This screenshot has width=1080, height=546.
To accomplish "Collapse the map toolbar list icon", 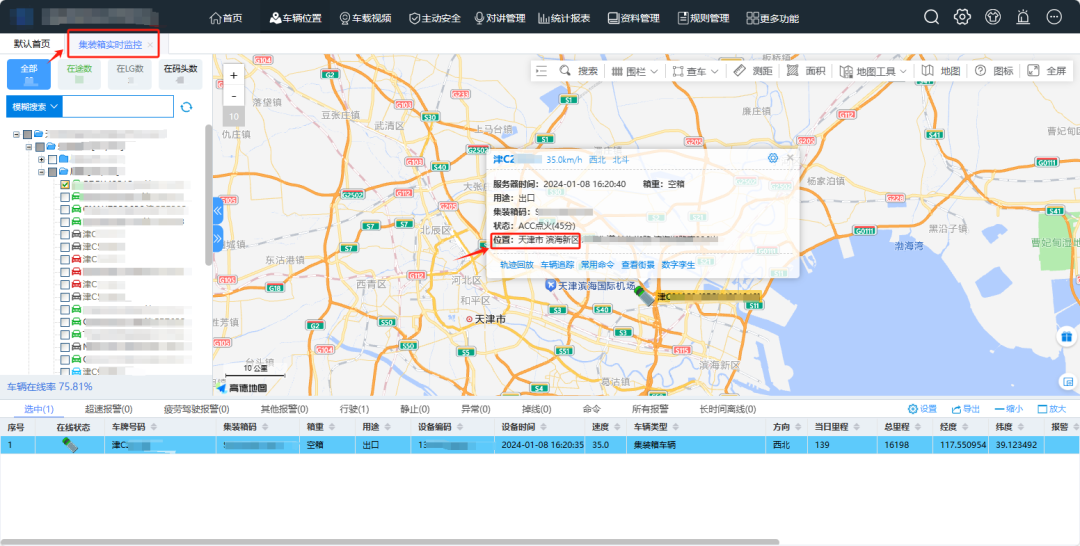I will tap(541, 71).
